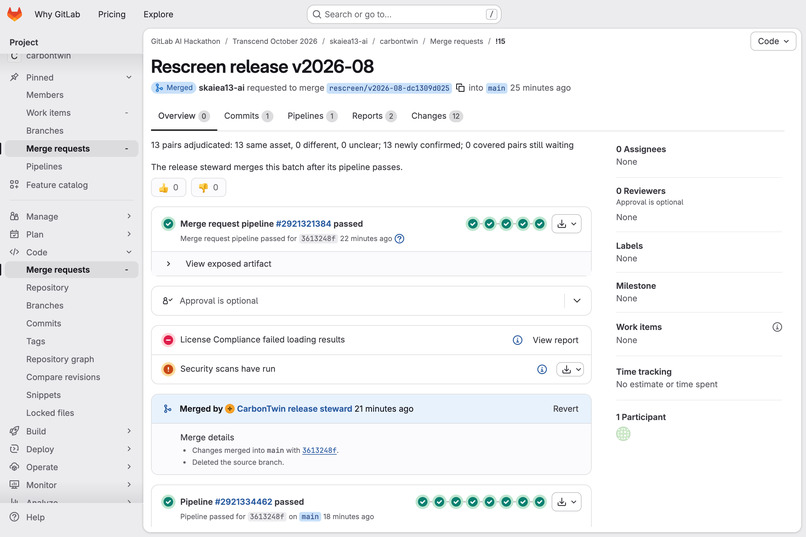
Task: Click Transcend October 2026 breadcrumb
Action: pyautogui.click(x=275, y=41)
